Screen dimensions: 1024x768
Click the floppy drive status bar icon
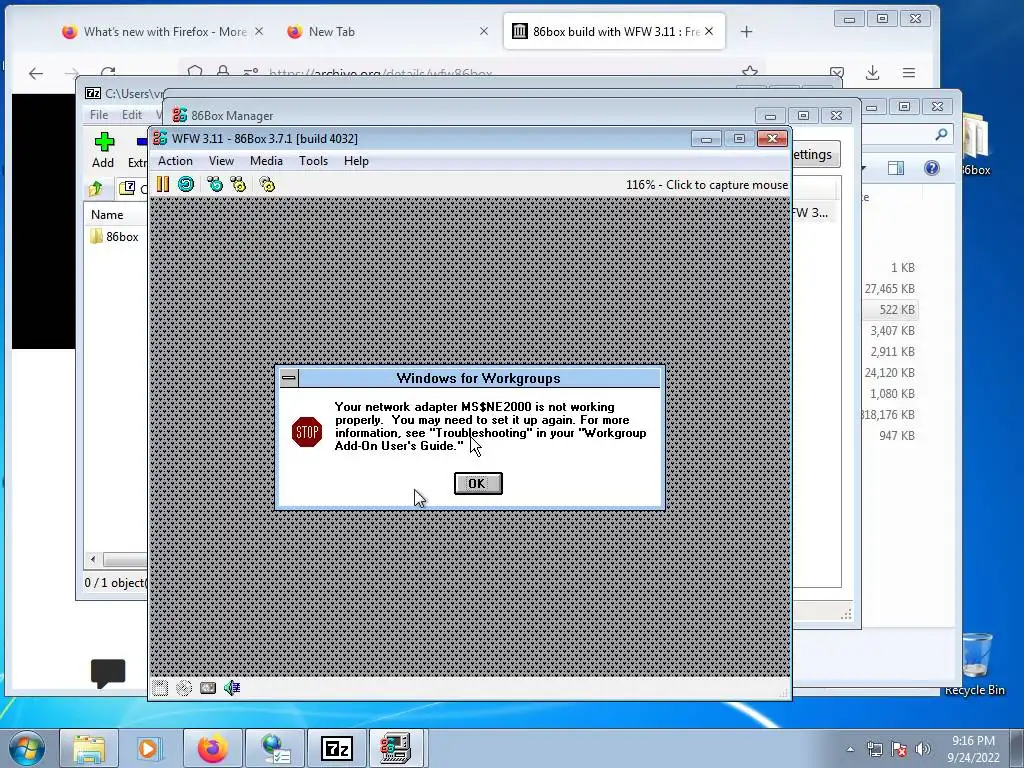pos(160,688)
